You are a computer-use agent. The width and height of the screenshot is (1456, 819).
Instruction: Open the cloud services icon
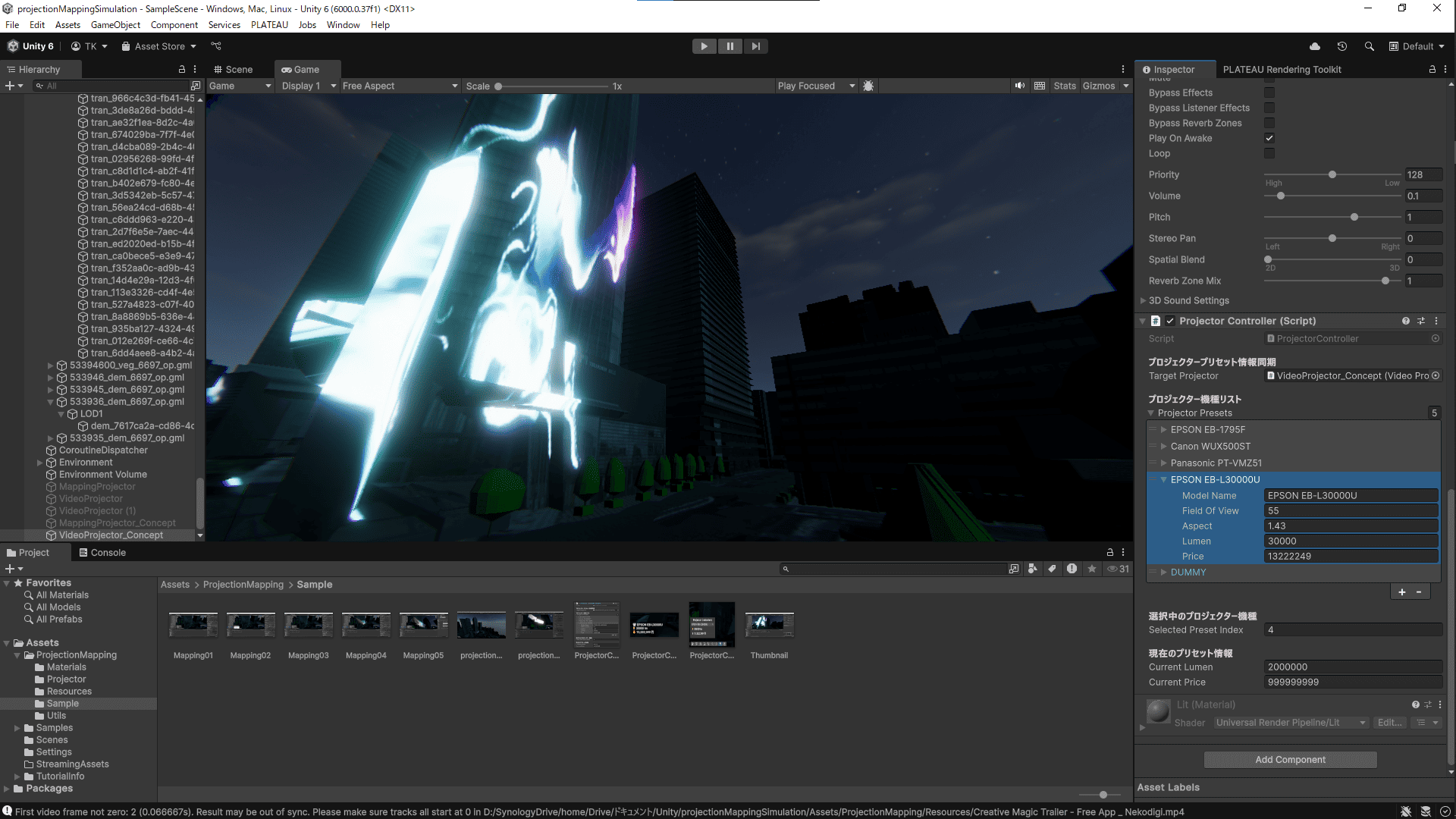(x=1314, y=46)
